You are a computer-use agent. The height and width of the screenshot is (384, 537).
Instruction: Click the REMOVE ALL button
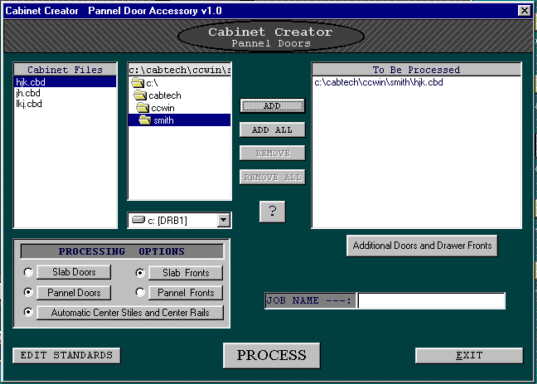pyautogui.click(x=272, y=177)
